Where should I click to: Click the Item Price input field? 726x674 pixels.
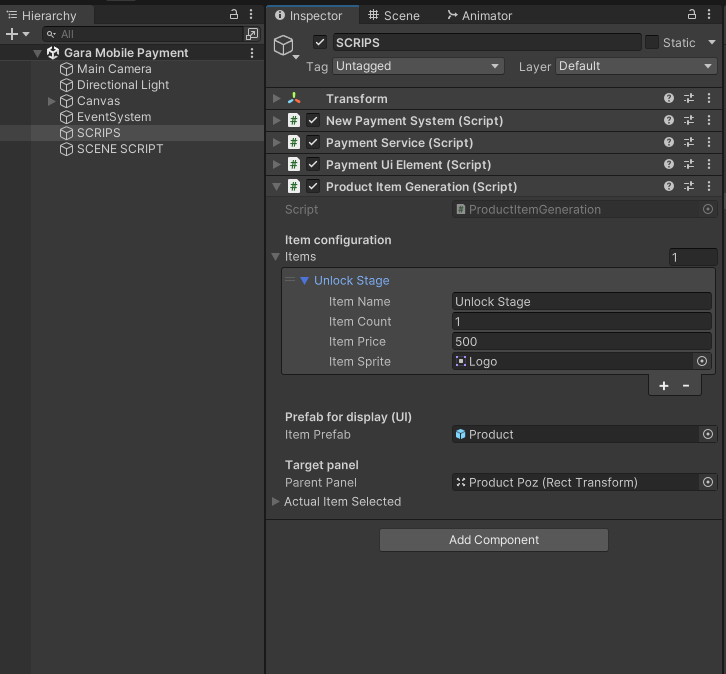point(581,342)
